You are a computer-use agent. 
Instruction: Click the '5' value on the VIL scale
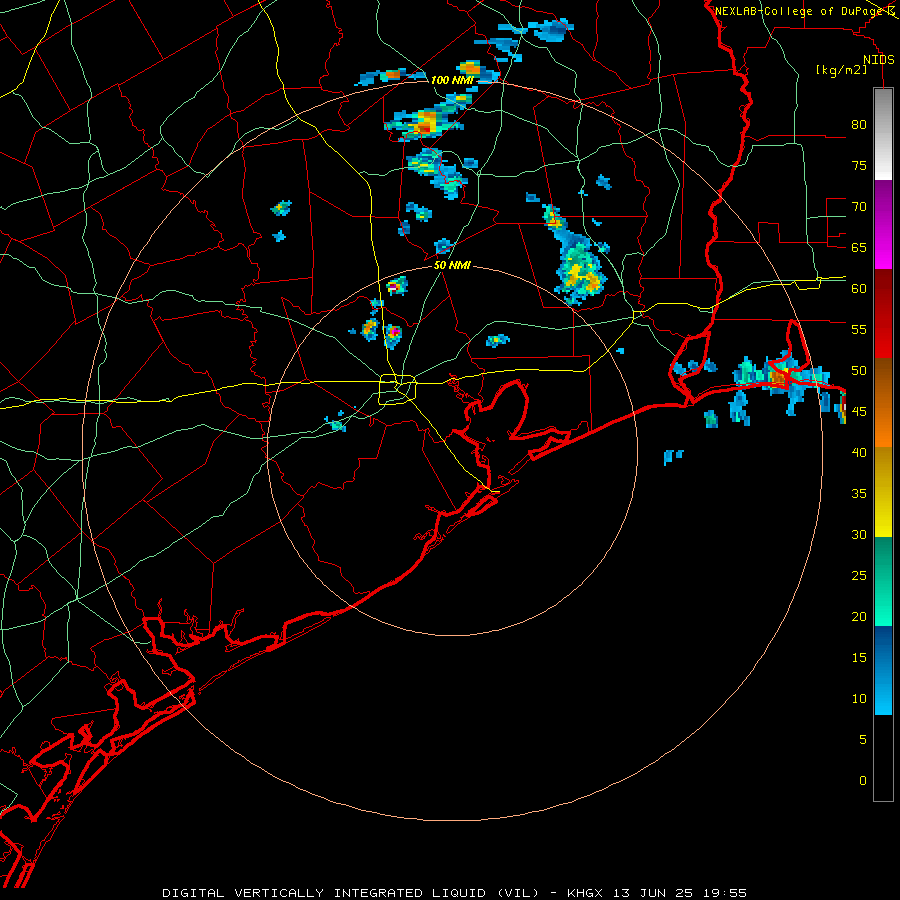point(863,739)
